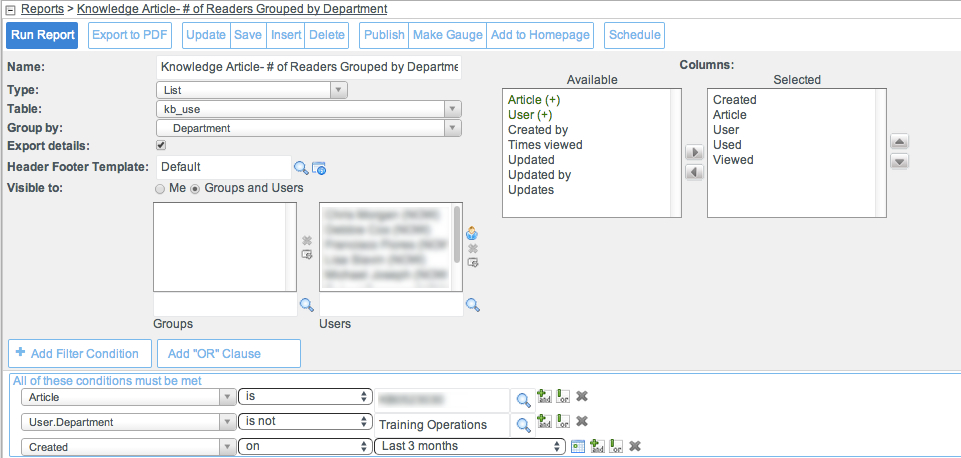The height and width of the screenshot is (458, 961).
Task: Open the Type dropdown showing List
Action: [x=252, y=90]
